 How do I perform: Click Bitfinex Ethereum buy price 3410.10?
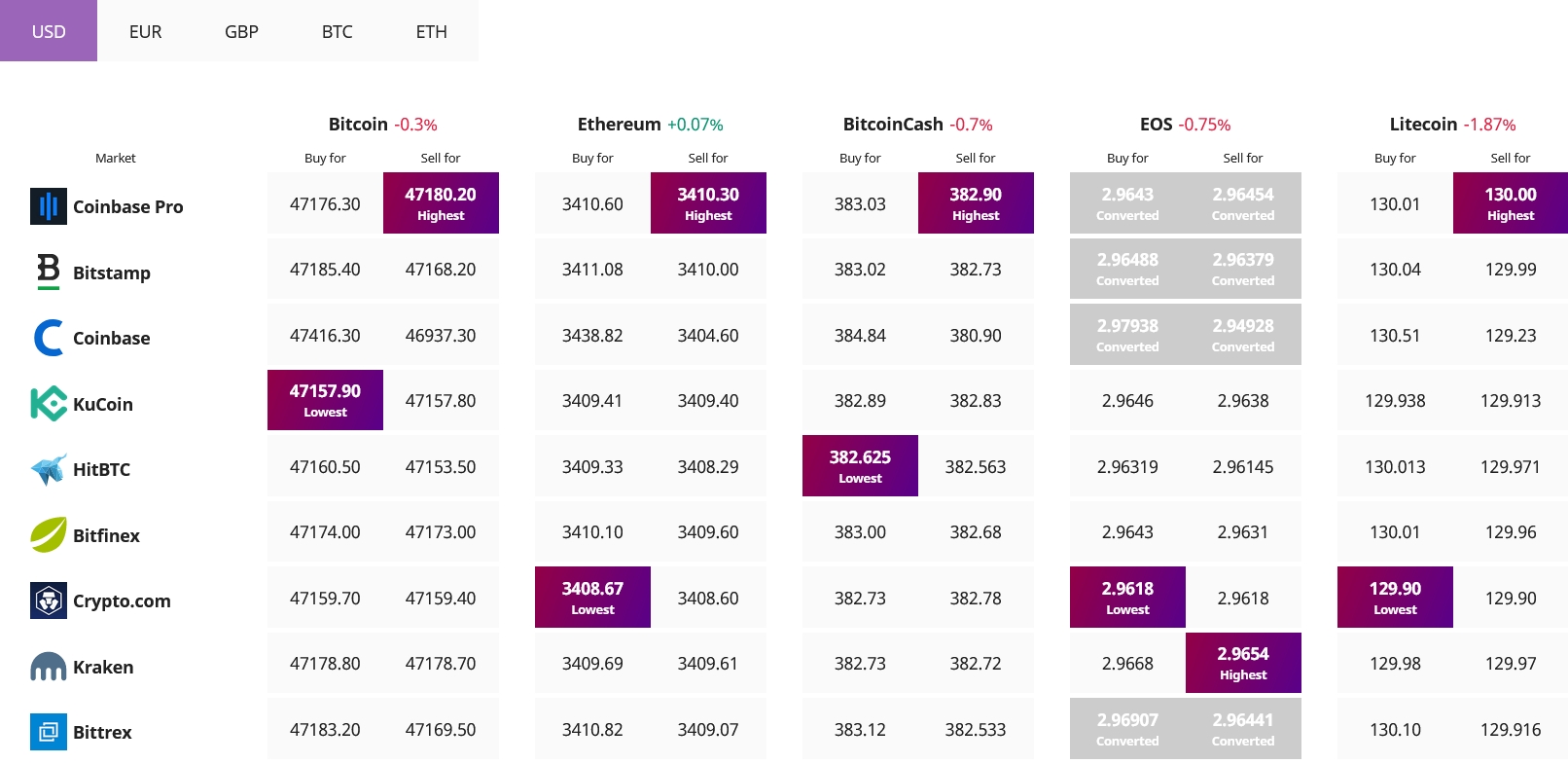pyautogui.click(x=592, y=531)
